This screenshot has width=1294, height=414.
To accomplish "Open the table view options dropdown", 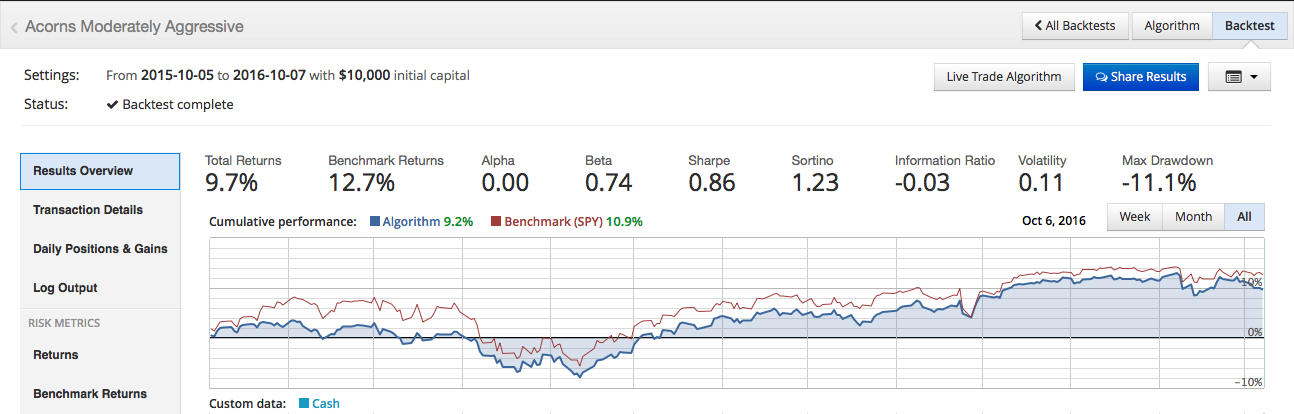I will click(x=1239, y=77).
